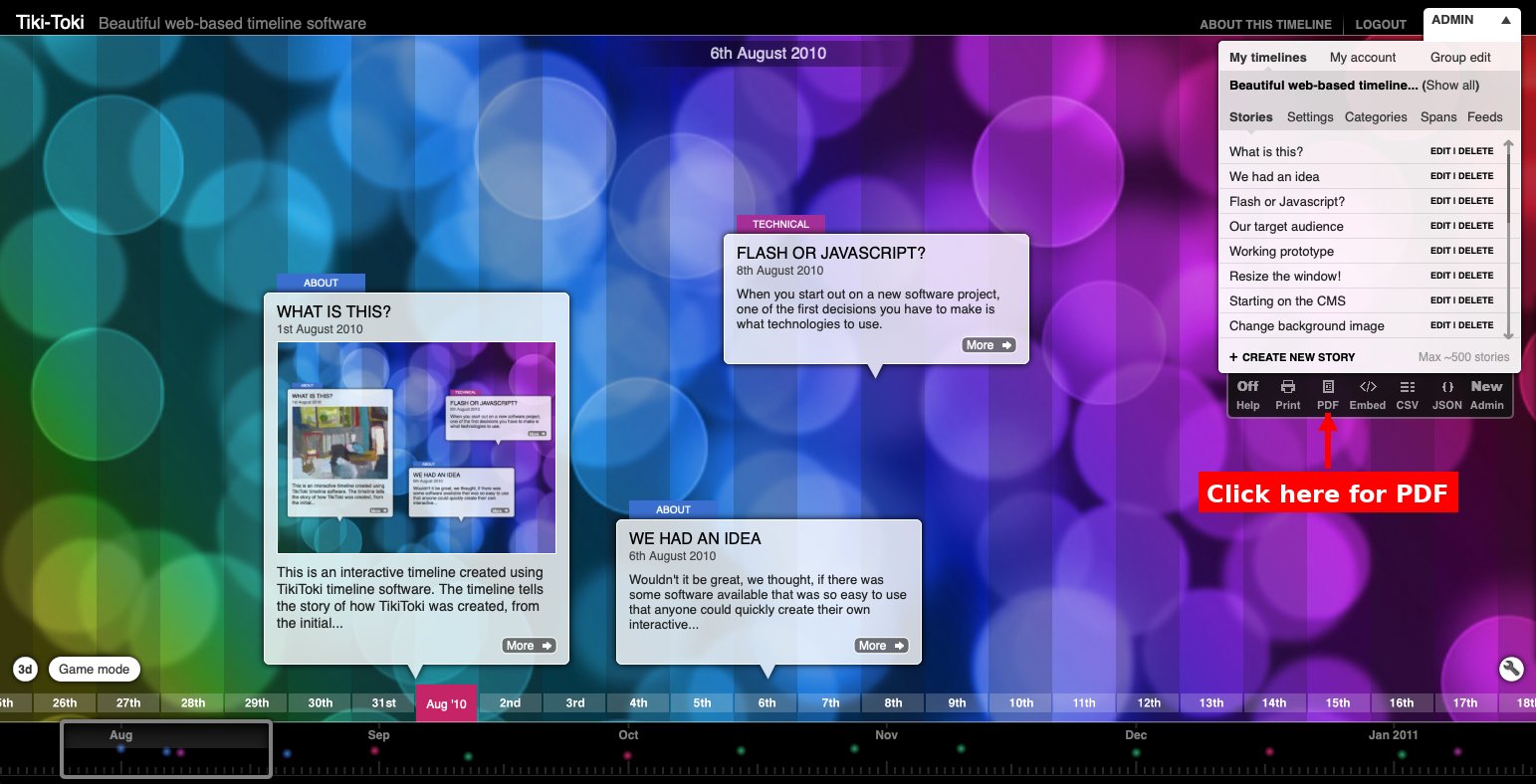
Task: Click the Show all timelines link
Action: pos(1450,86)
